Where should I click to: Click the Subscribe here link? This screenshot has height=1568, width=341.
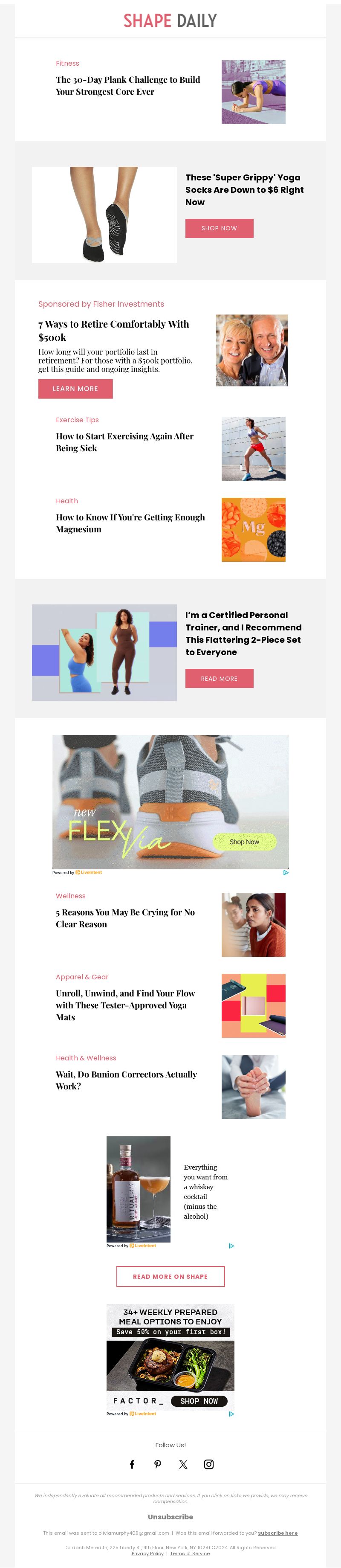tap(278, 1533)
